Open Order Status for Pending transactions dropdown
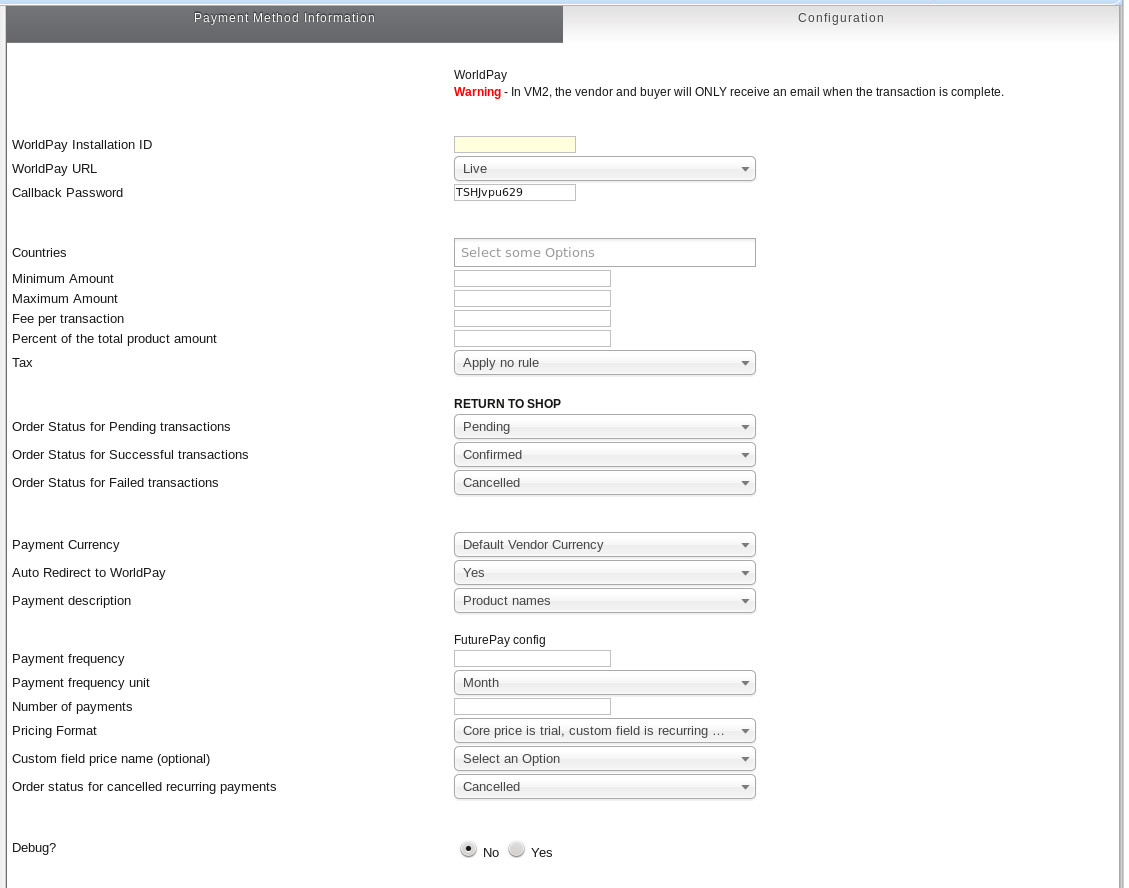The height and width of the screenshot is (888, 1129). tap(605, 427)
